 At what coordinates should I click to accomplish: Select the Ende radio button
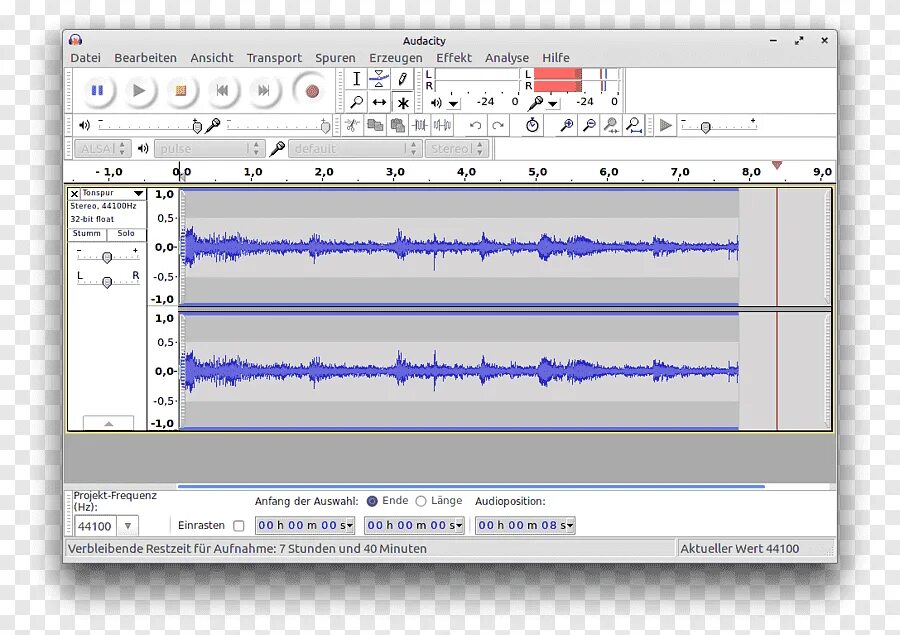pos(372,501)
